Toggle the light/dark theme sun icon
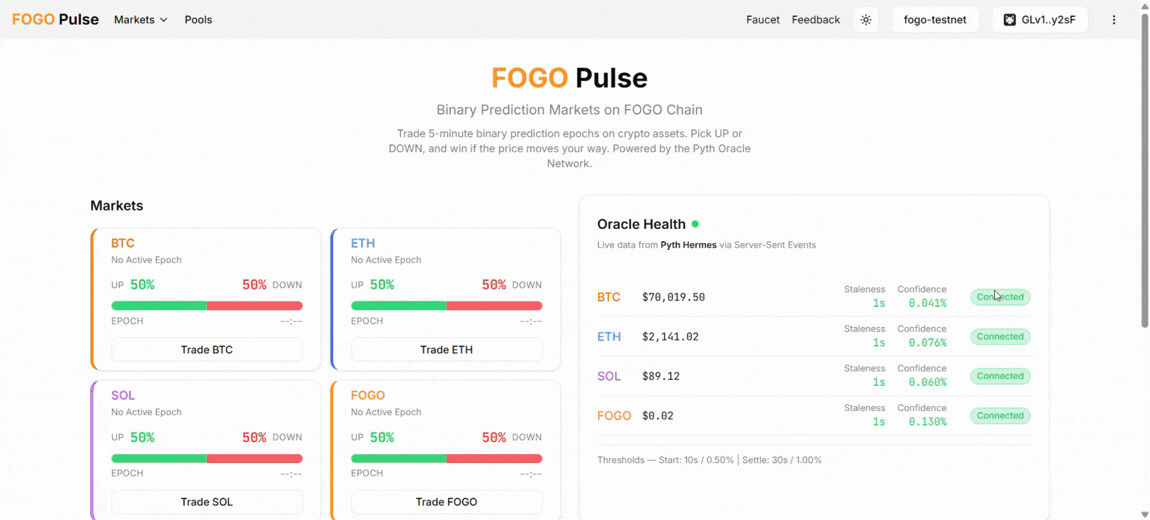This screenshot has width=1150, height=520. click(866, 20)
